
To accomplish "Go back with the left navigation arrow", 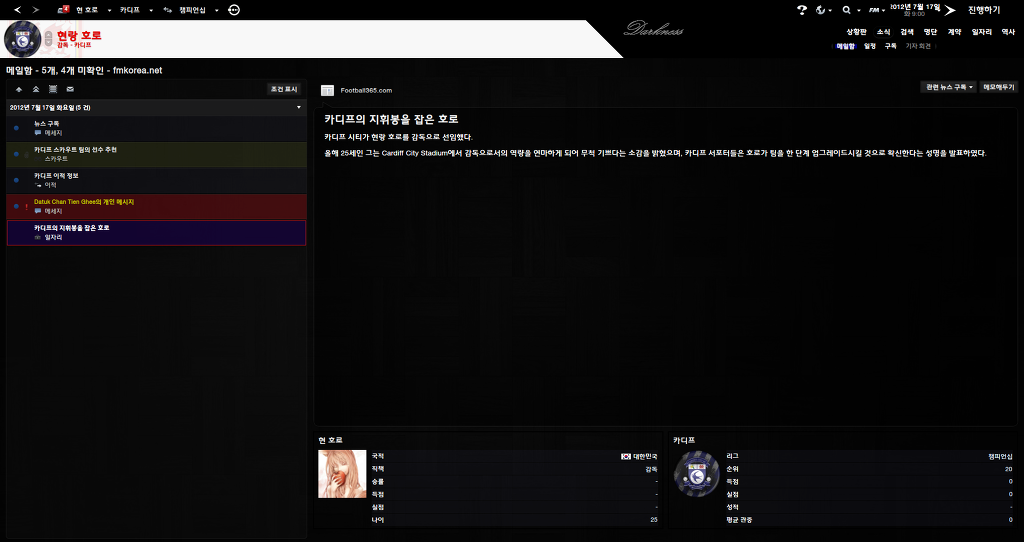I will [x=18, y=10].
